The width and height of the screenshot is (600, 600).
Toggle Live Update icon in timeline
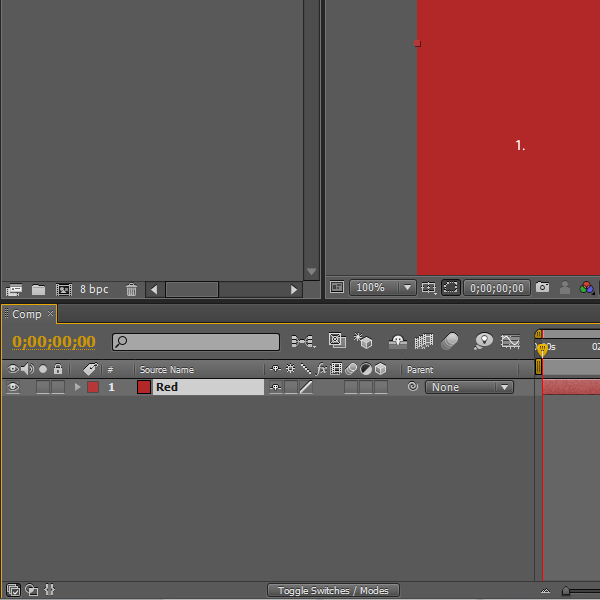click(x=337, y=341)
